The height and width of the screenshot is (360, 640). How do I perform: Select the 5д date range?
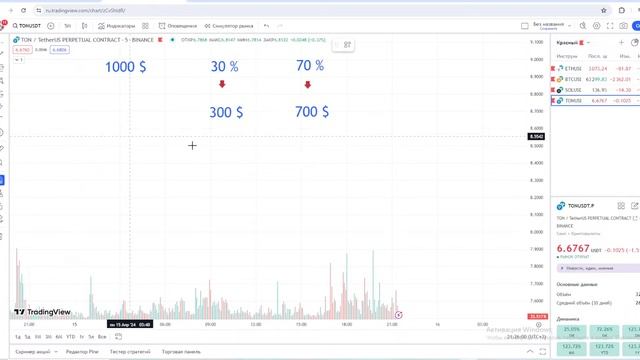click(27, 337)
